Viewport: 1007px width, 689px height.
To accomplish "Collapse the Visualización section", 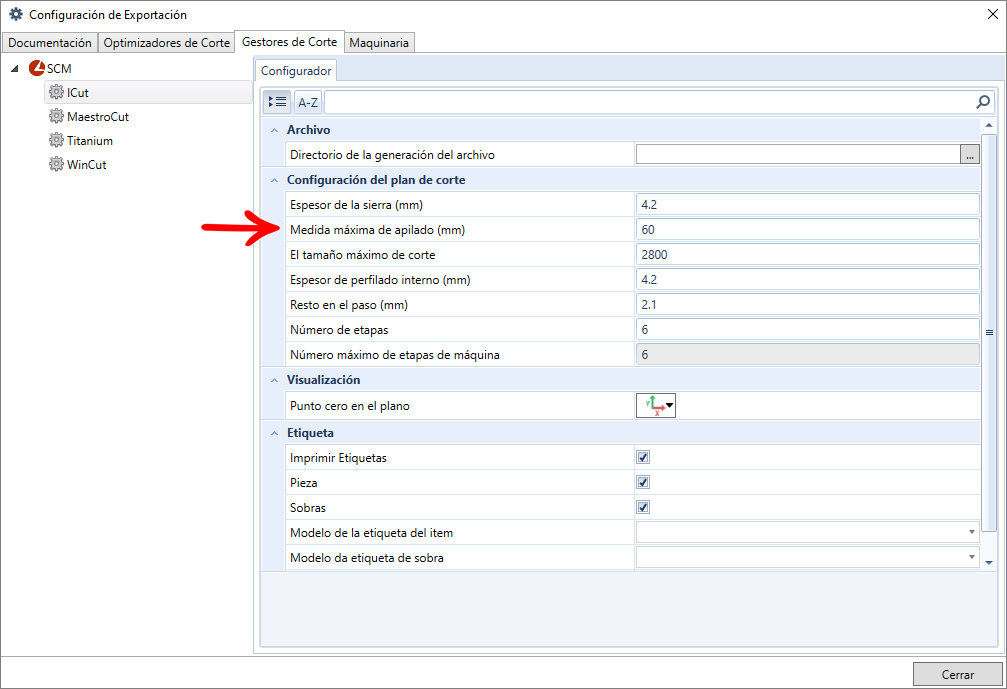I will 274,380.
